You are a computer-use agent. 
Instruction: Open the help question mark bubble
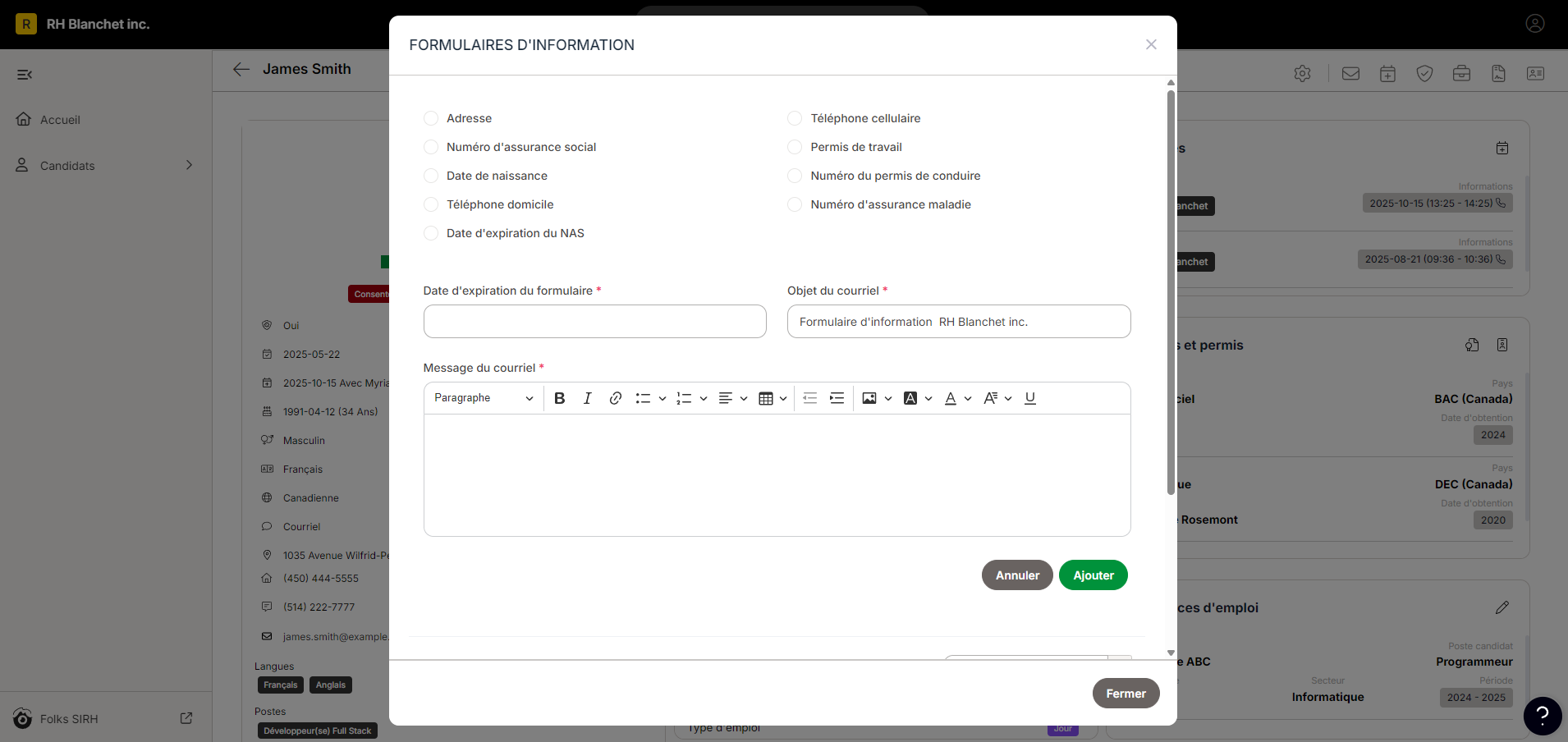click(x=1543, y=716)
